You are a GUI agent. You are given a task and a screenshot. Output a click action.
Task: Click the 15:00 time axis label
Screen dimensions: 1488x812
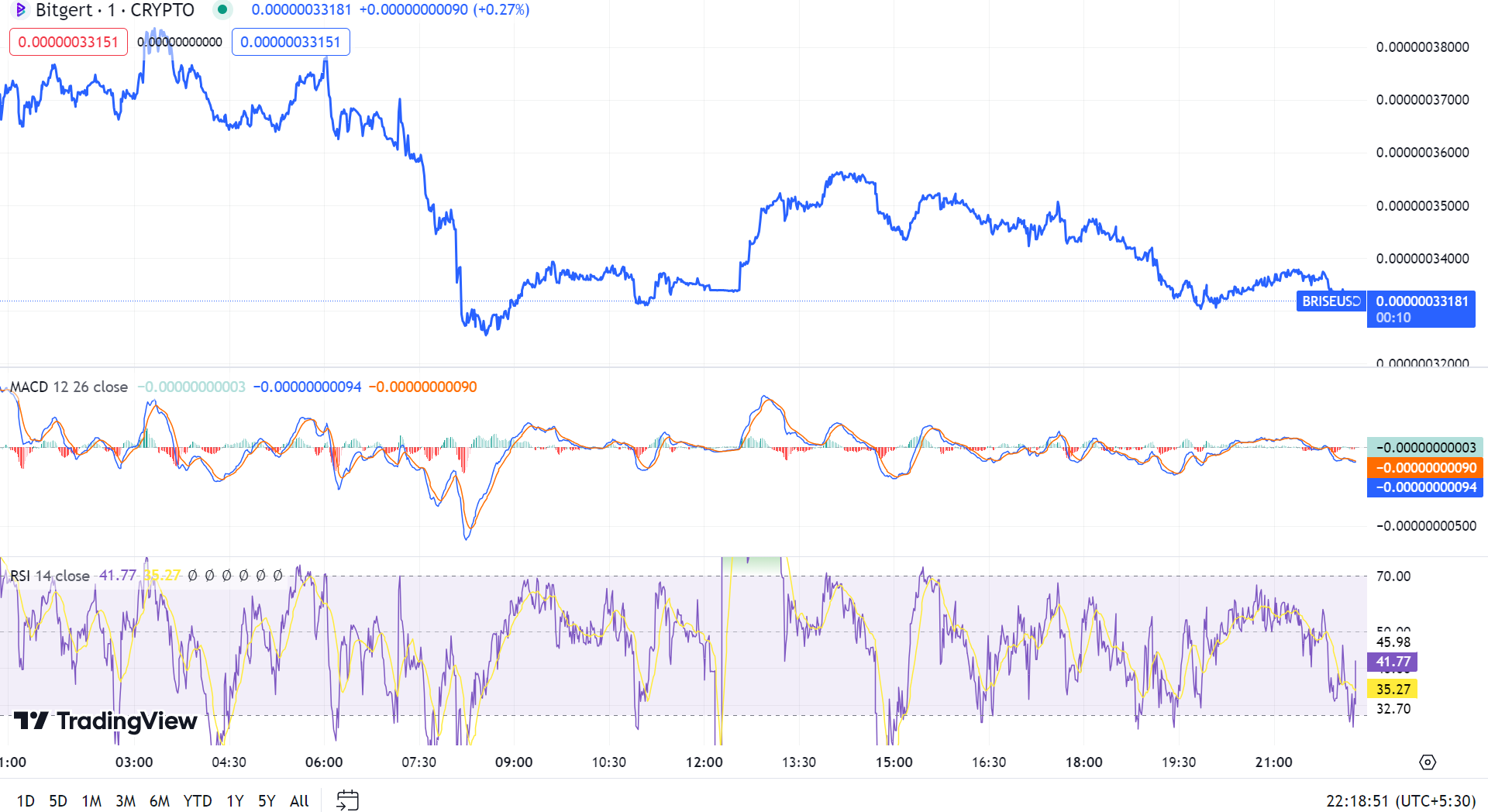pos(894,762)
